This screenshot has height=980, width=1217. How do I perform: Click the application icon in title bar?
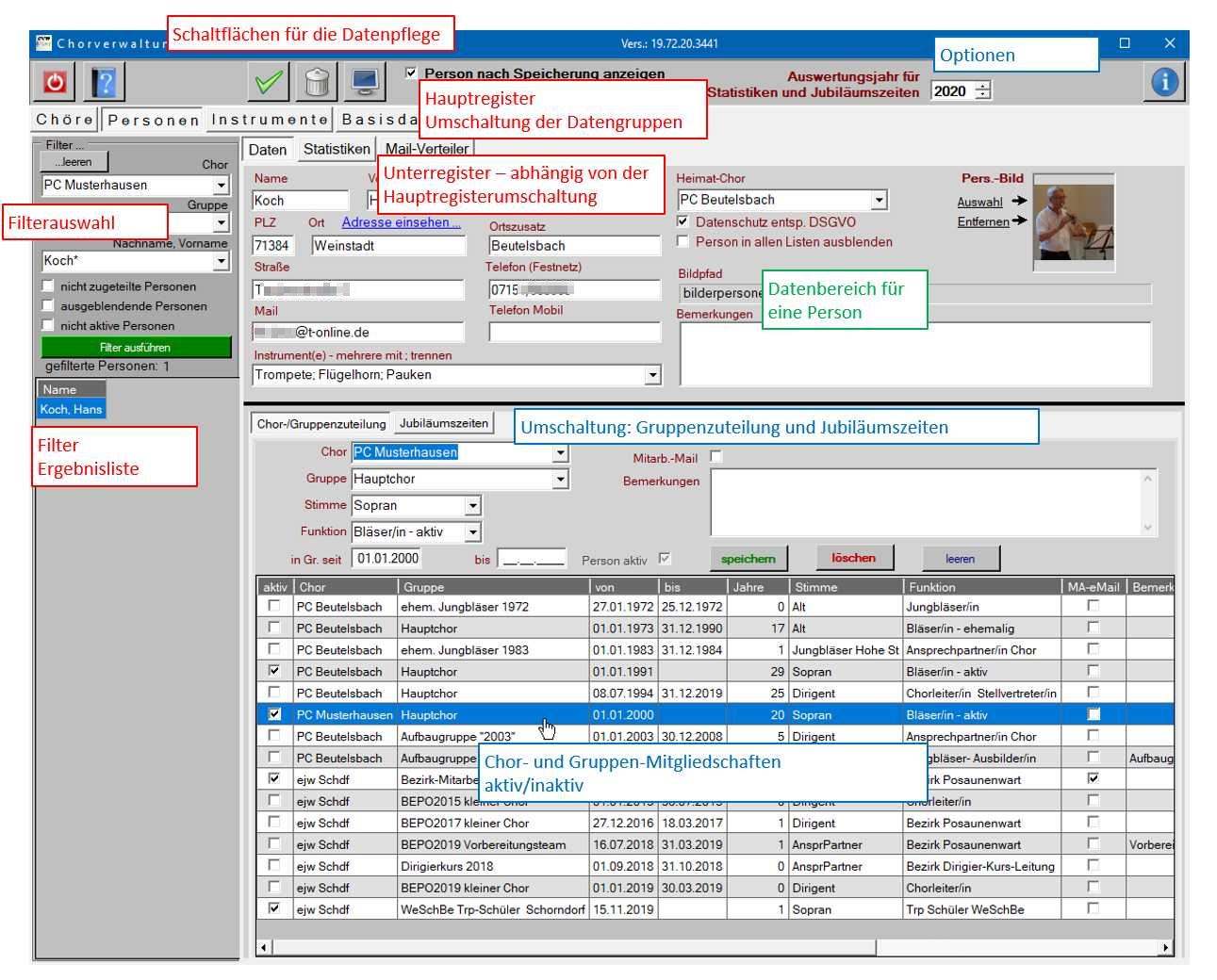coord(43,42)
